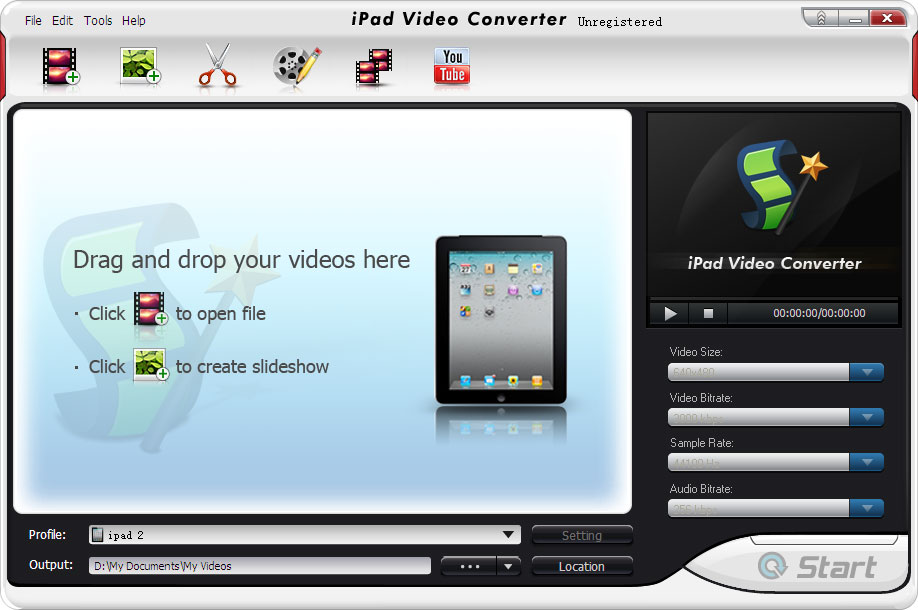Select the video Effects editing icon

(x=295, y=65)
